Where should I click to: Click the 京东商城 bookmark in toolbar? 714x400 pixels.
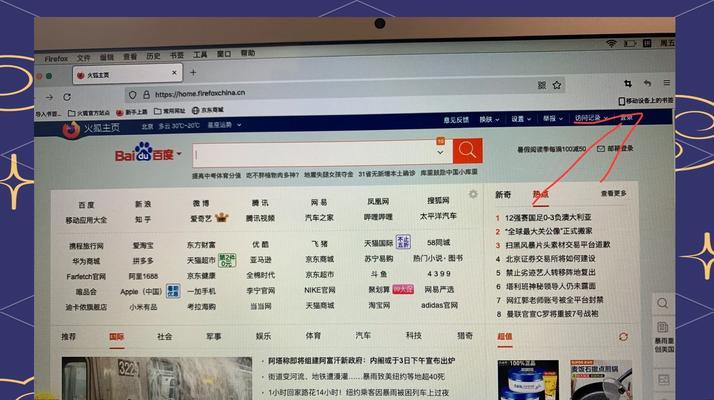208,110
